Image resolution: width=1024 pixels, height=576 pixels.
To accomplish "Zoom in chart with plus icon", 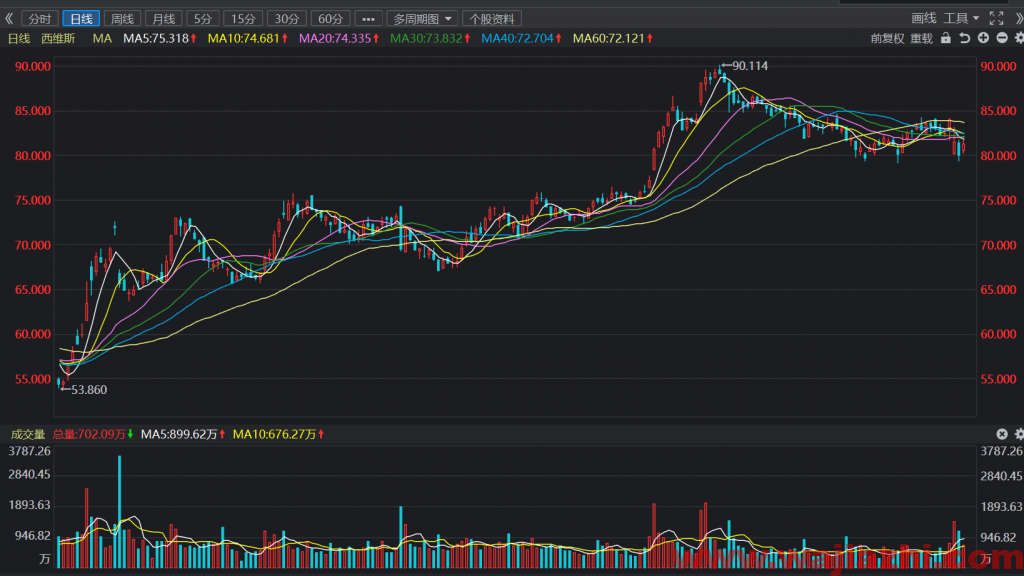I will 983,39.
